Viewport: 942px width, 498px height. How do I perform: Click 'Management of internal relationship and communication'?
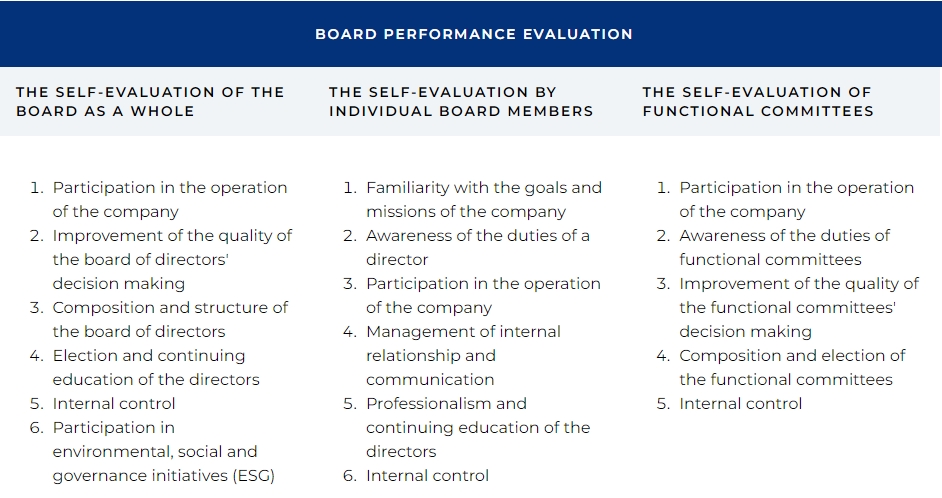tap(463, 356)
